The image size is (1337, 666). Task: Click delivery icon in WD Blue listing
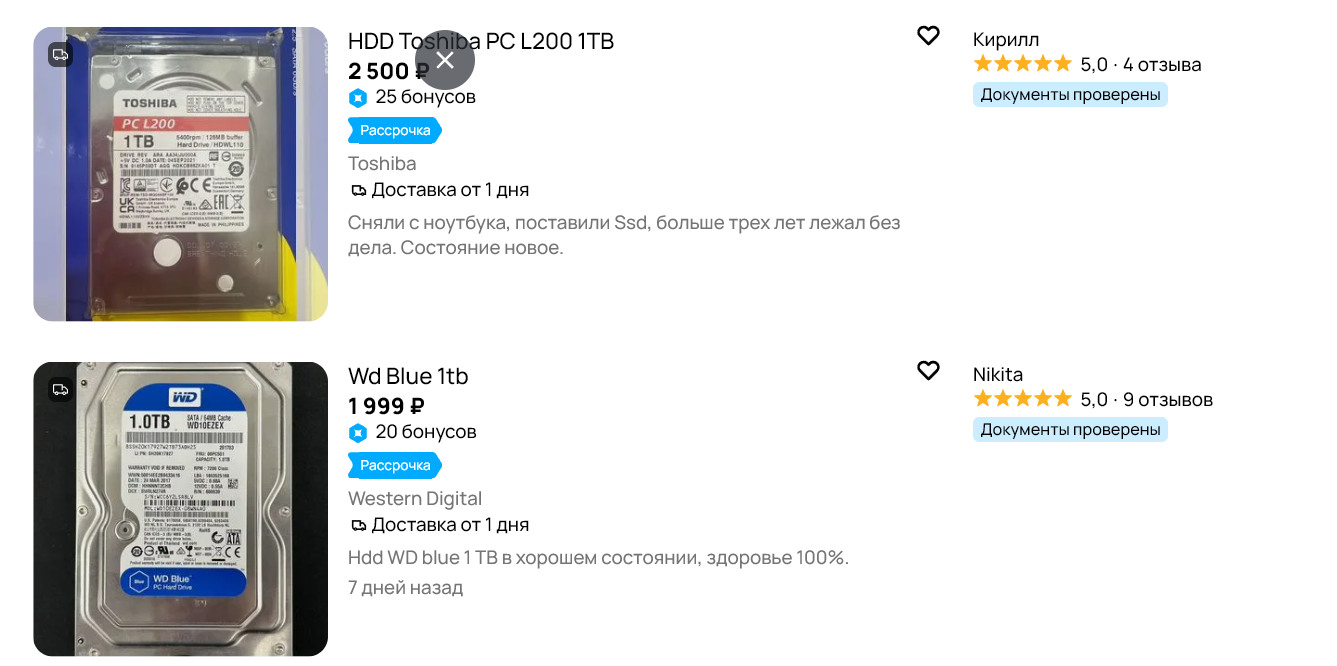(358, 525)
